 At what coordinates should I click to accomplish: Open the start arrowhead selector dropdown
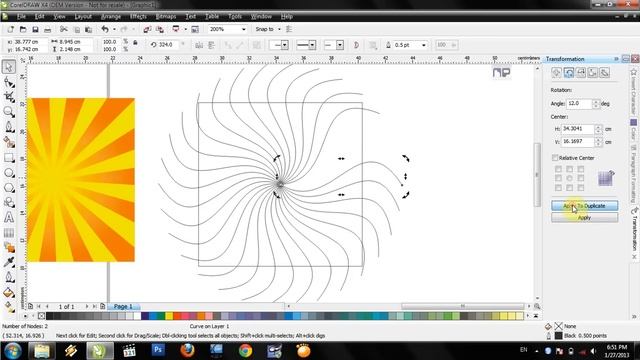(x=284, y=45)
